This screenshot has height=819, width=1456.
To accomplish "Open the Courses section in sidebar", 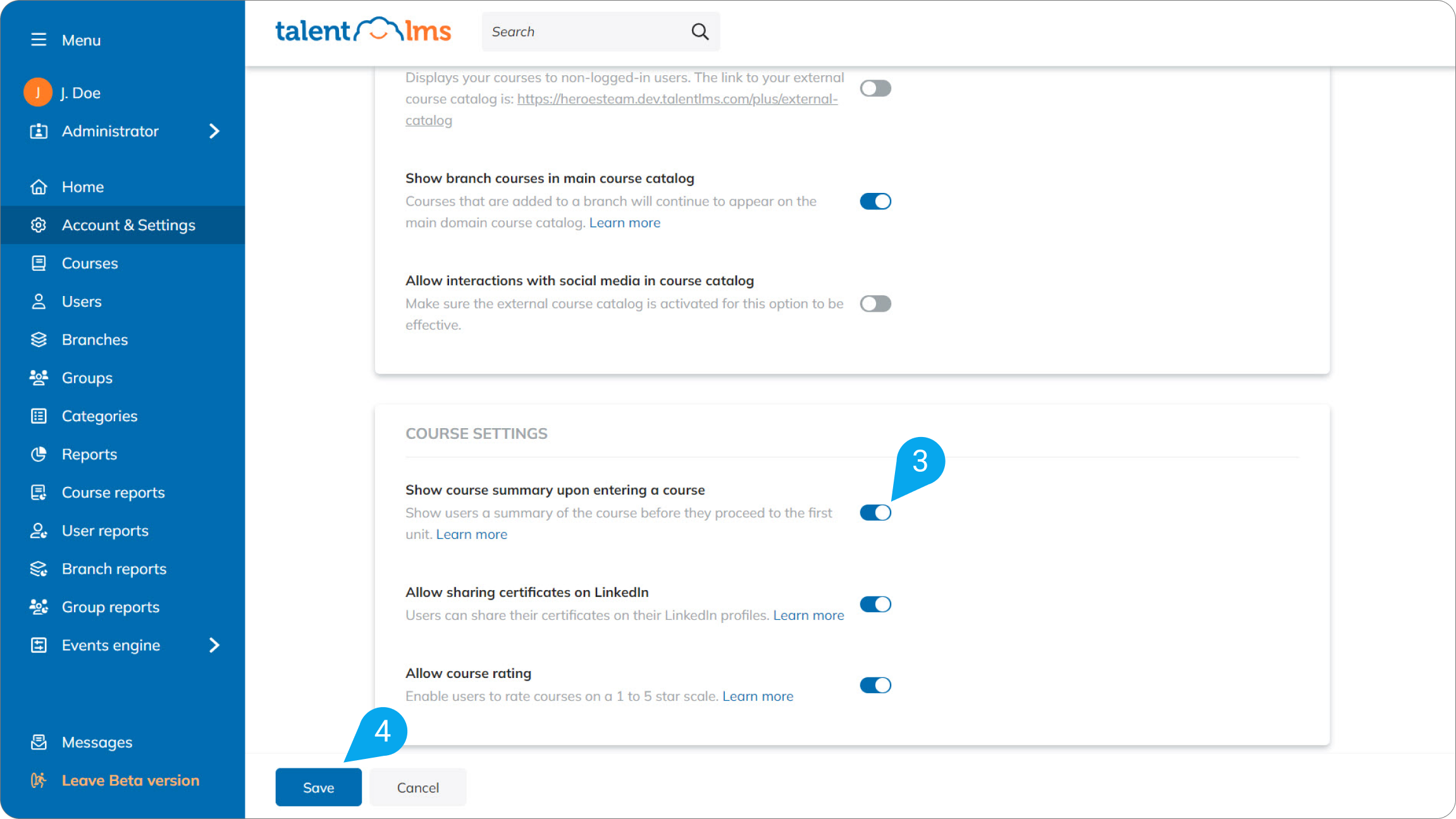I will point(89,263).
